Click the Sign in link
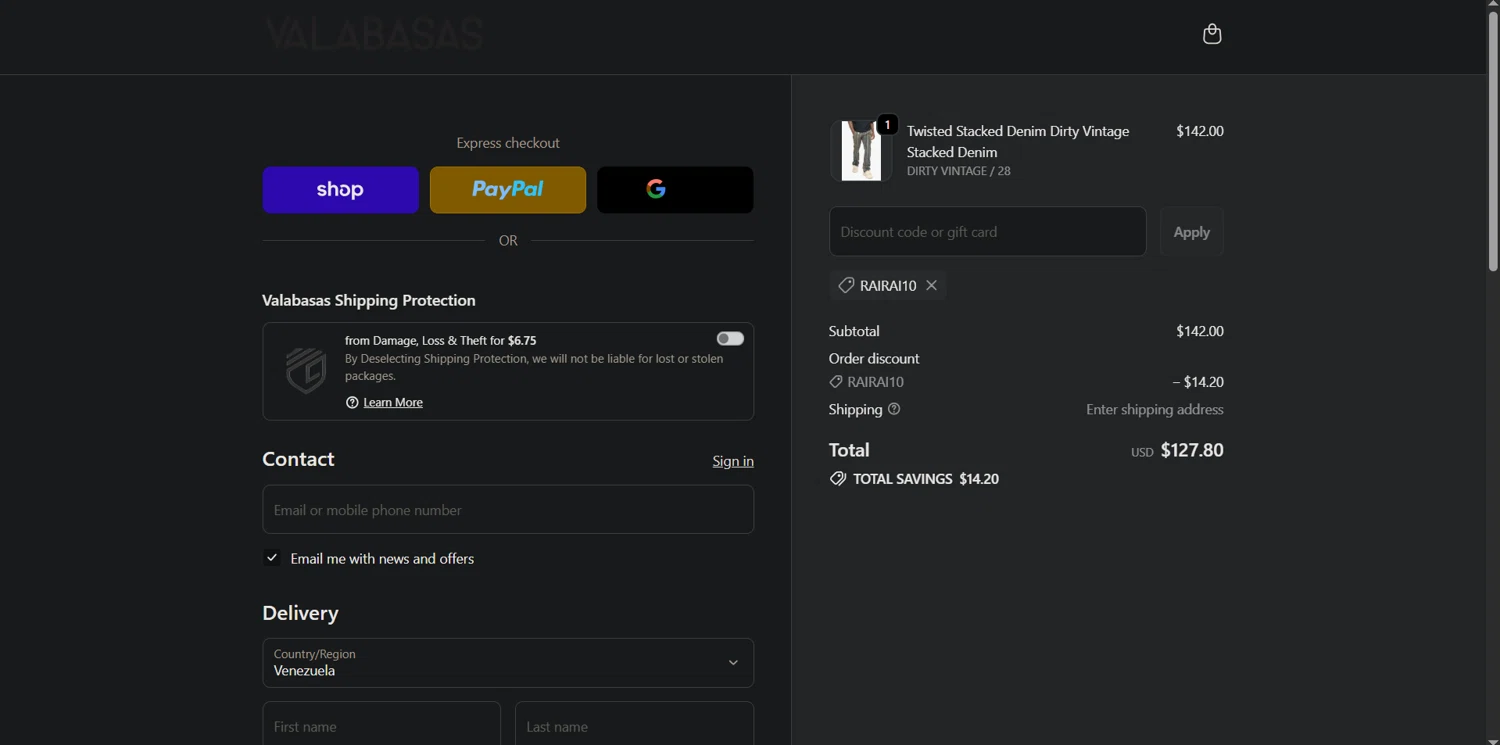1500x745 pixels. pos(733,461)
